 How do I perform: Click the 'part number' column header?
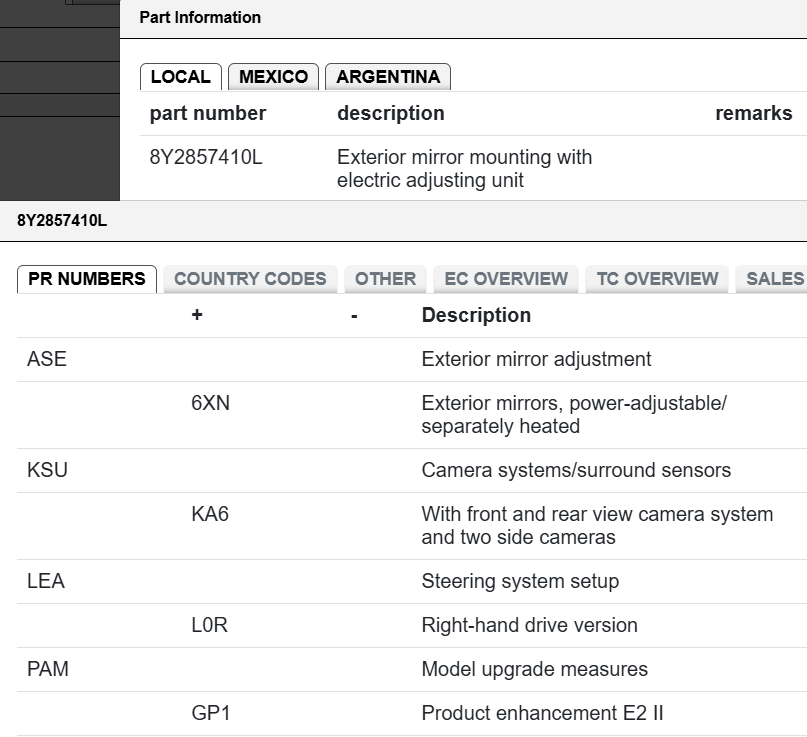click(208, 113)
